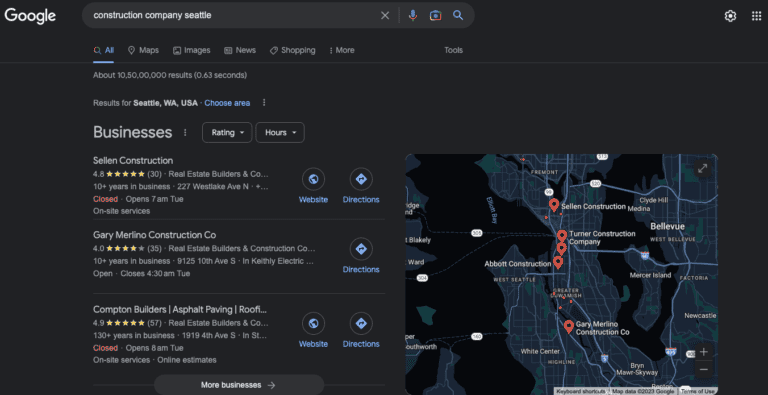Click Bellevue label on the map
The height and width of the screenshot is (395, 768).
pos(667,226)
